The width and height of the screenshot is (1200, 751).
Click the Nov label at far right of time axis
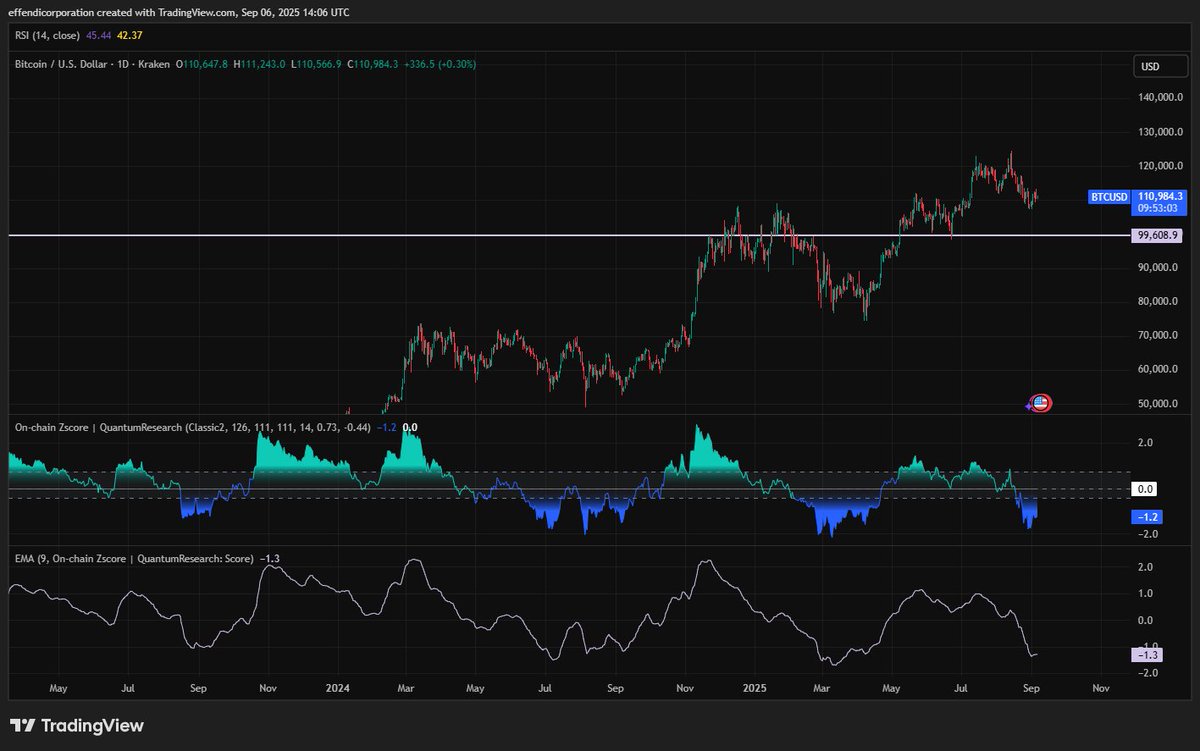click(1101, 689)
